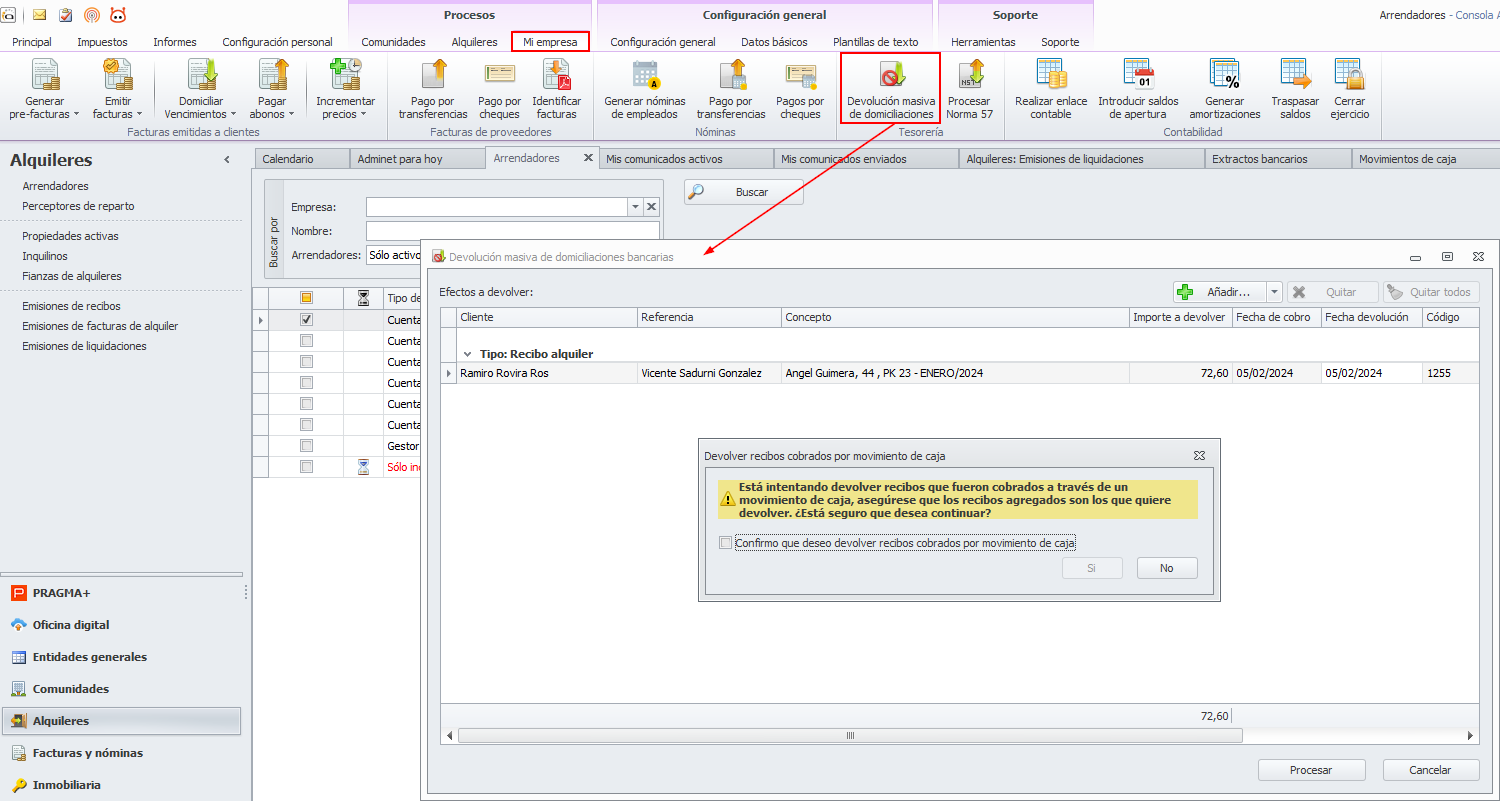Click the horizontal scrollbar in effects grid
1500x801 pixels.
point(850,735)
